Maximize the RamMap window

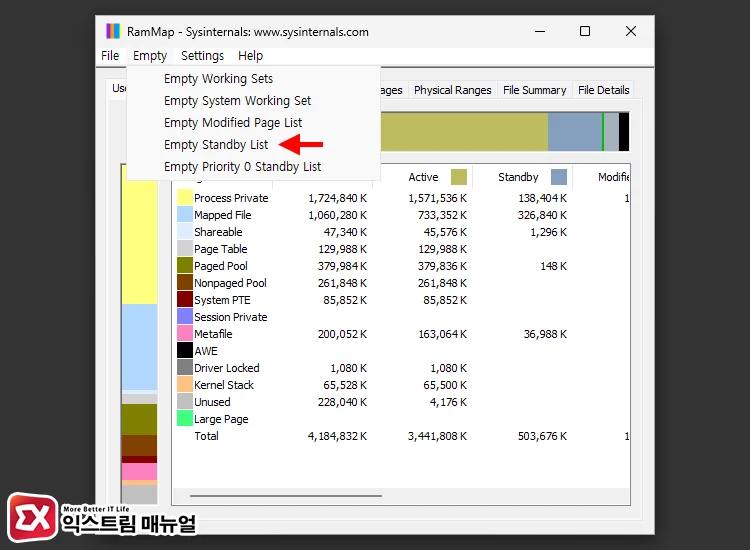coord(585,31)
